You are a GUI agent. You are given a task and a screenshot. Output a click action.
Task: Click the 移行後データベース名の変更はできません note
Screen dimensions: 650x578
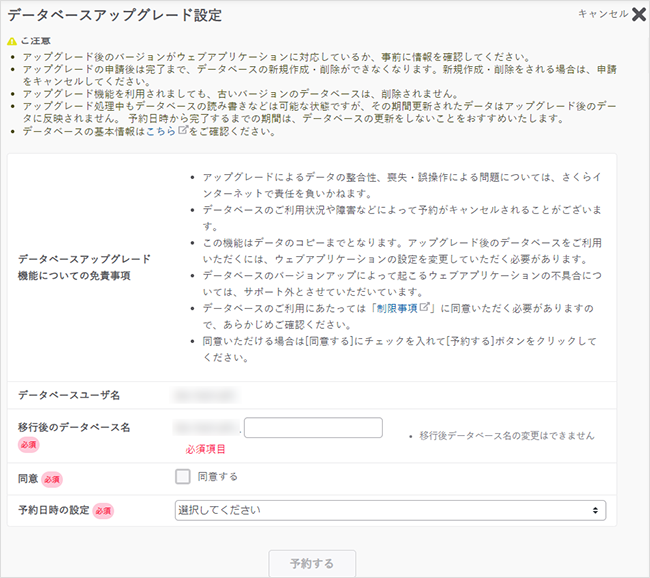click(x=506, y=436)
